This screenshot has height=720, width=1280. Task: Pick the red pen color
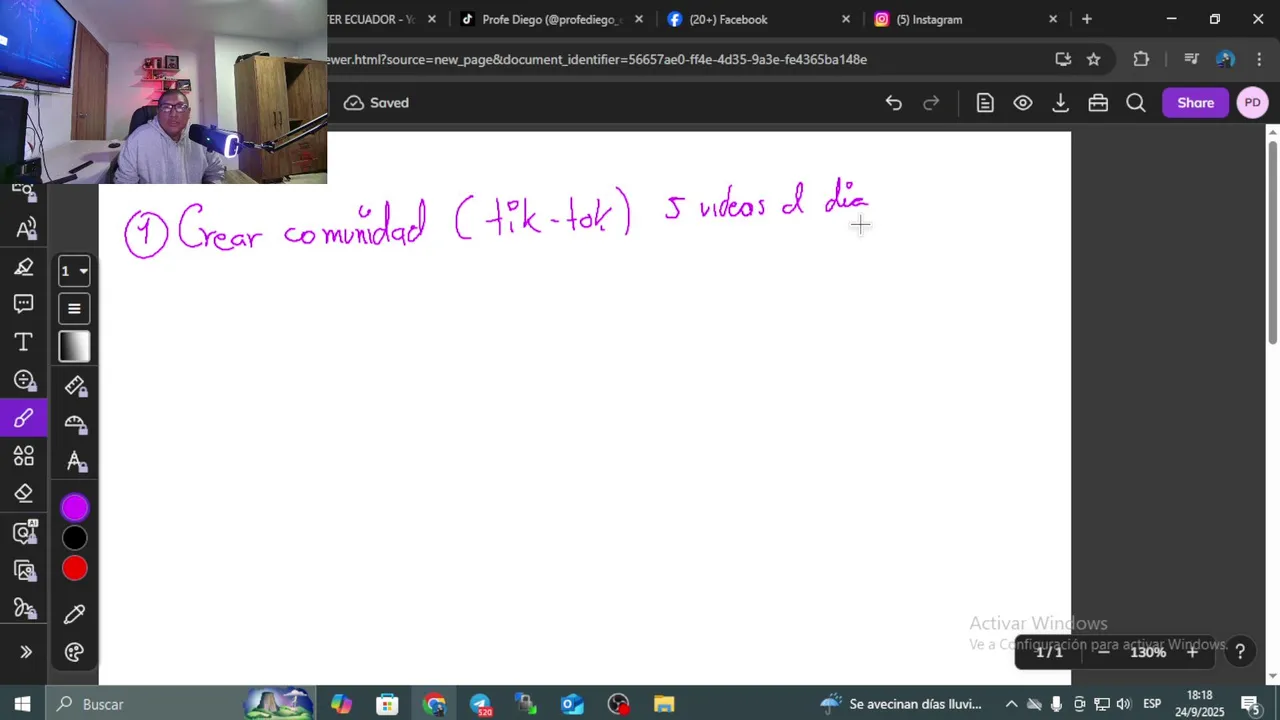pyautogui.click(x=75, y=569)
